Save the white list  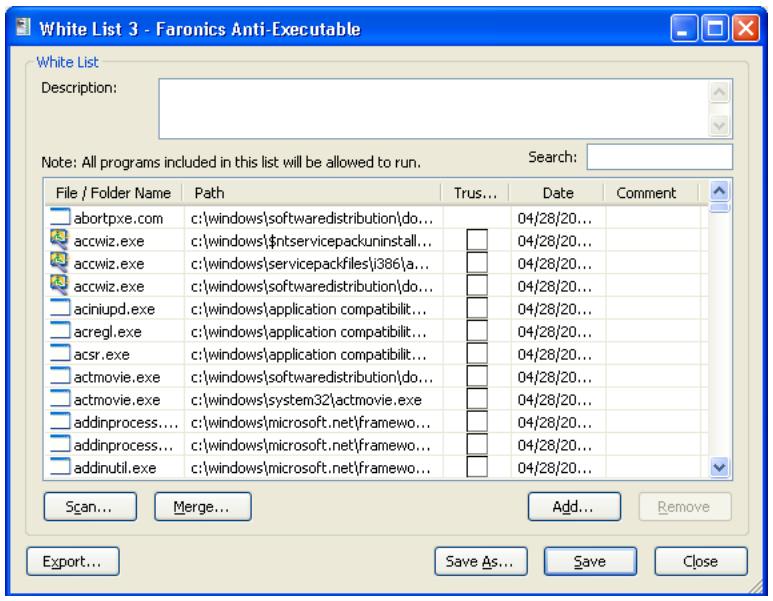590,561
